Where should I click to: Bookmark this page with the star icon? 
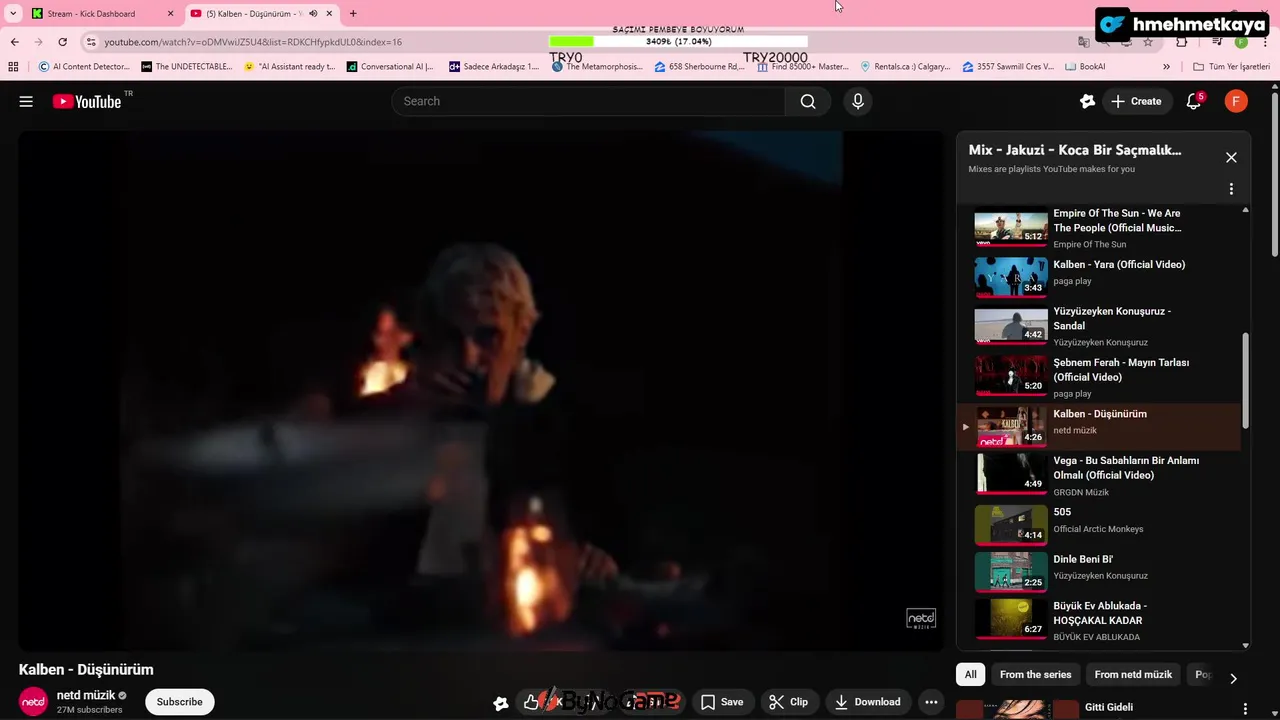pos(1148,42)
